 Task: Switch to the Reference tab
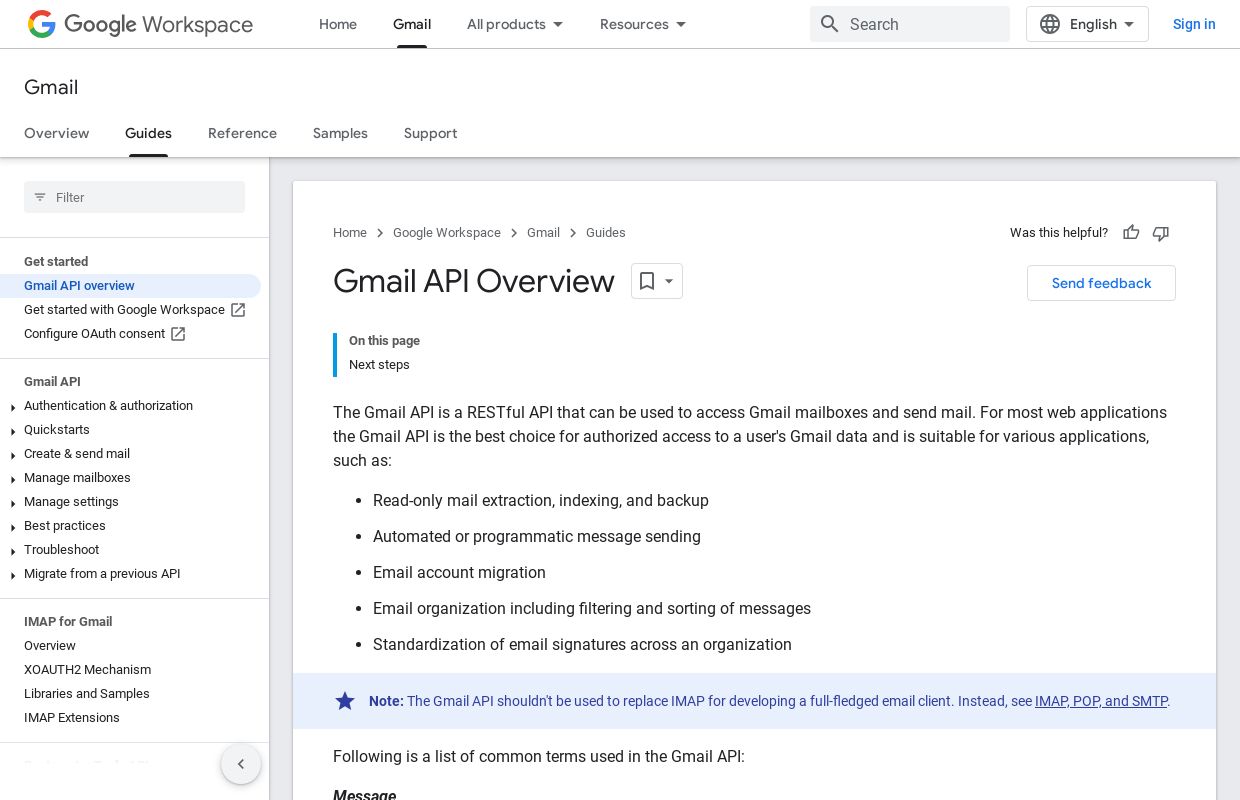click(x=242, y=133)
